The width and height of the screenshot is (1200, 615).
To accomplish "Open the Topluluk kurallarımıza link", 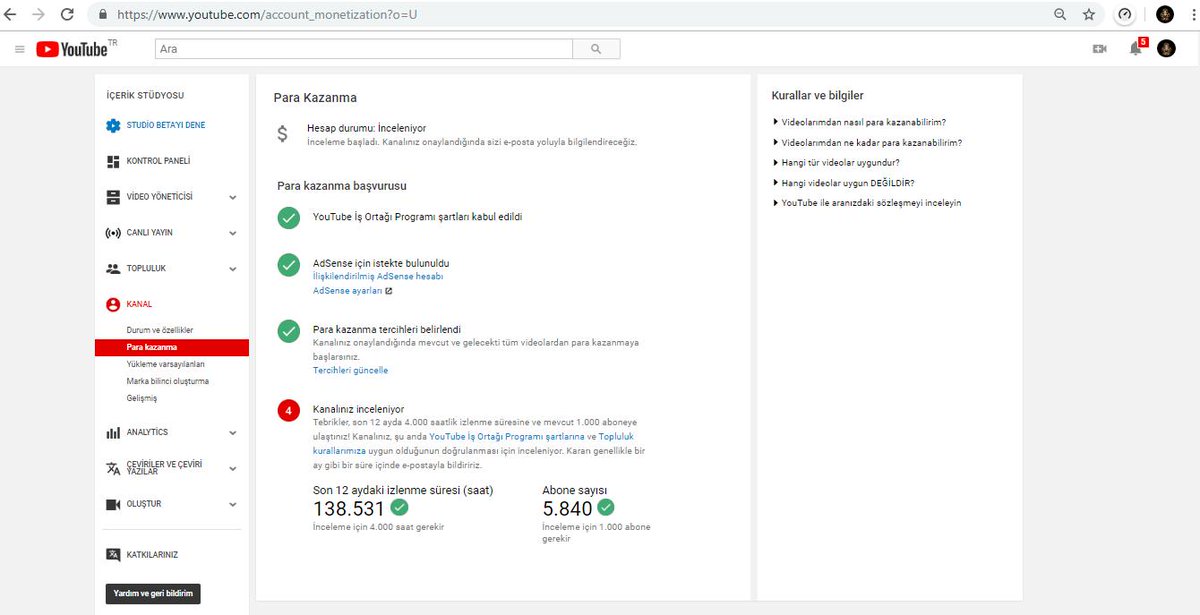I will [474, 444].
